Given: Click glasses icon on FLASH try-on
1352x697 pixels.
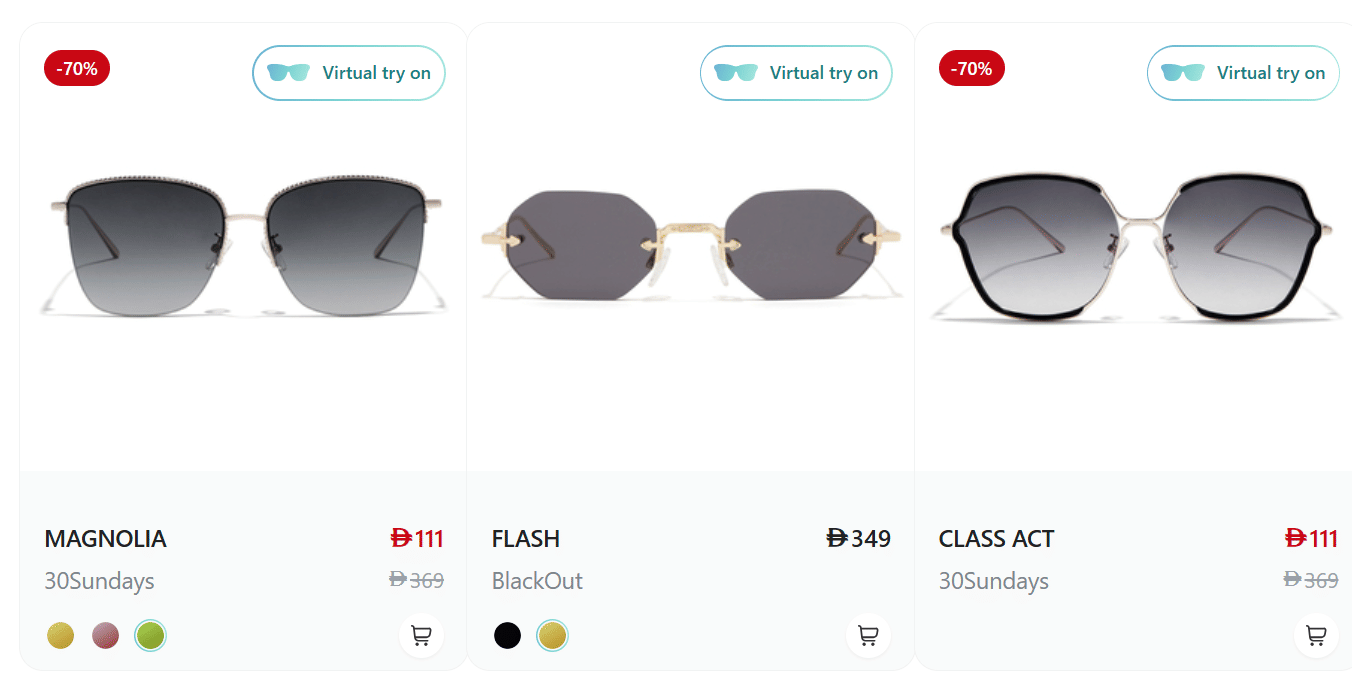Looking at the screenshot, I should pyautogui.click(x=735, y=73).
